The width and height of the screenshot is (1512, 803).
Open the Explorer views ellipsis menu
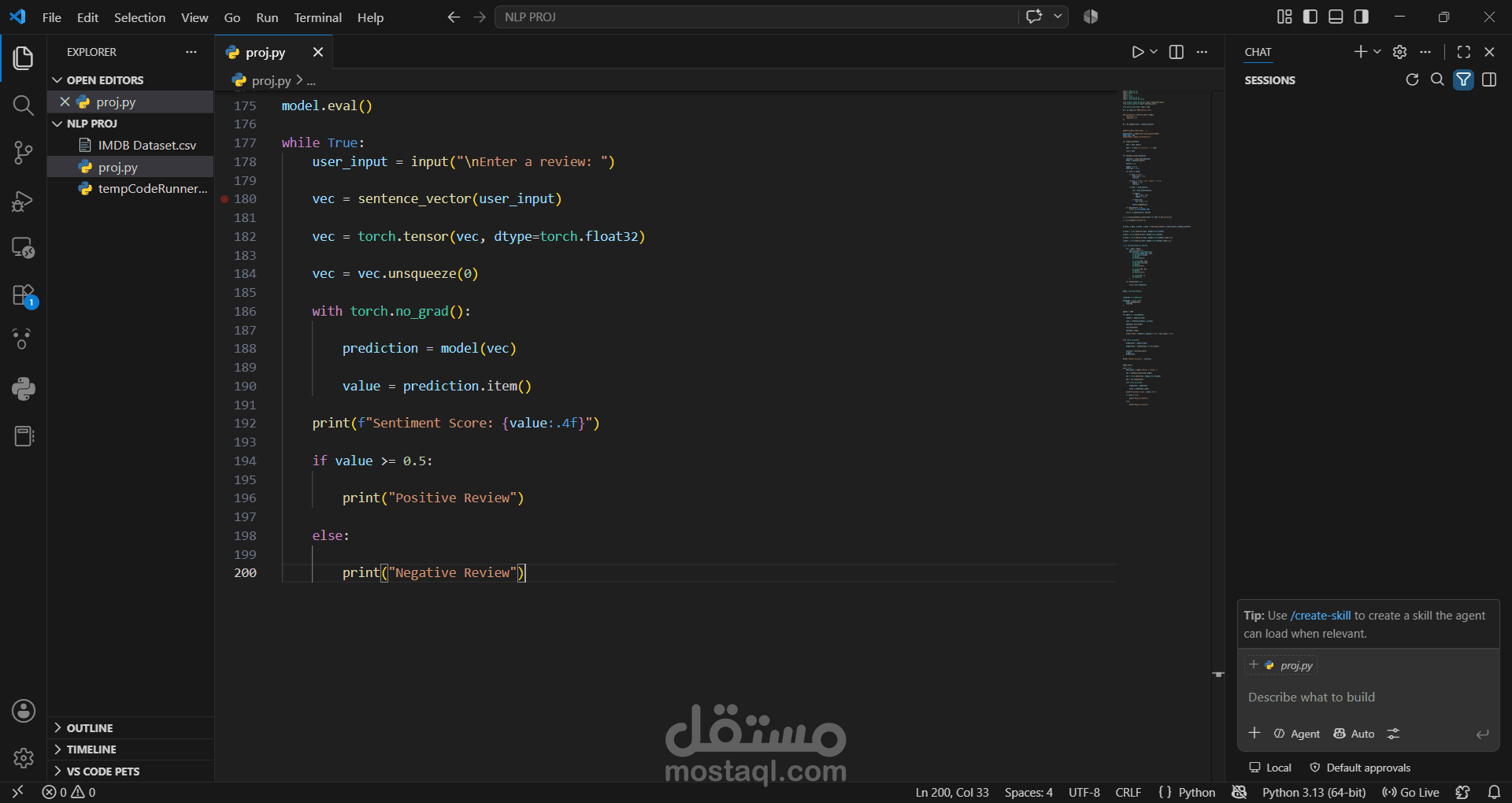(191, 52)
